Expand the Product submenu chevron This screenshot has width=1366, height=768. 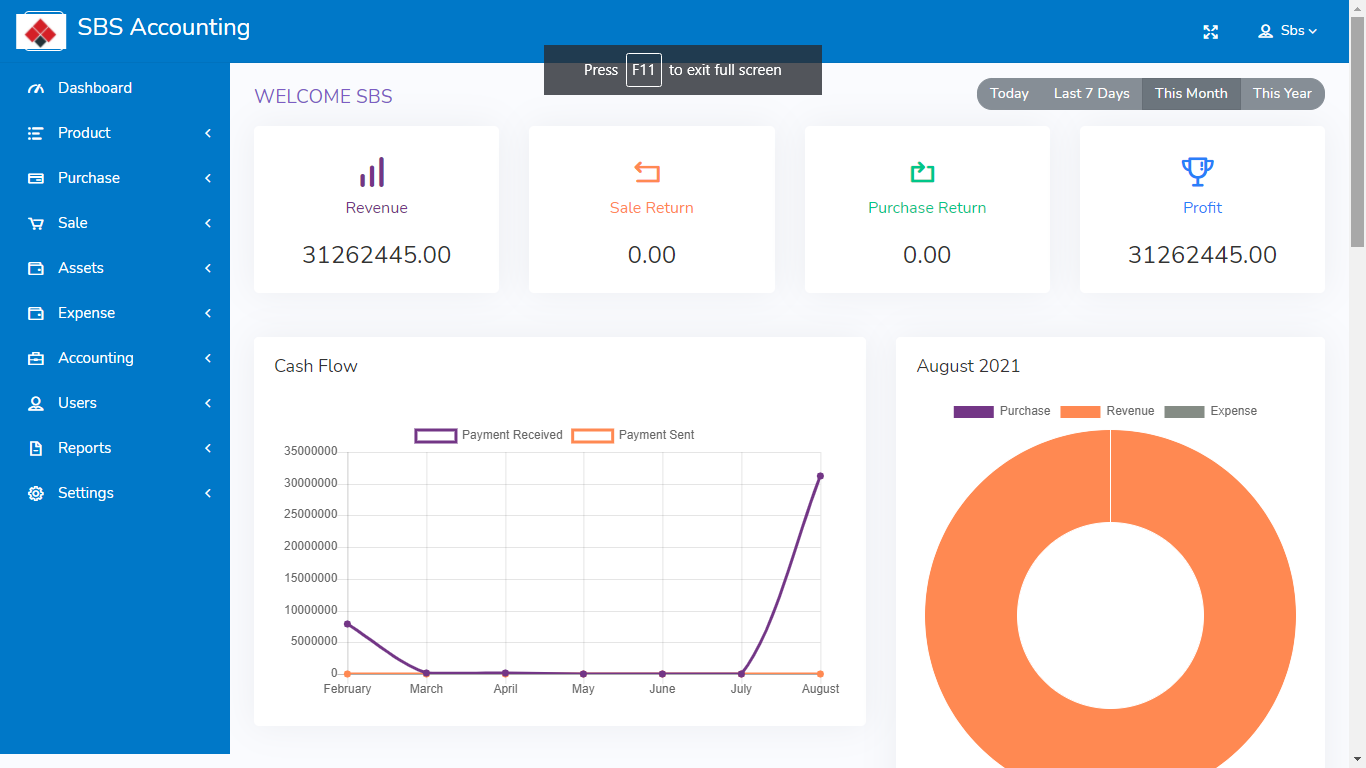click(x=208, y=133)
